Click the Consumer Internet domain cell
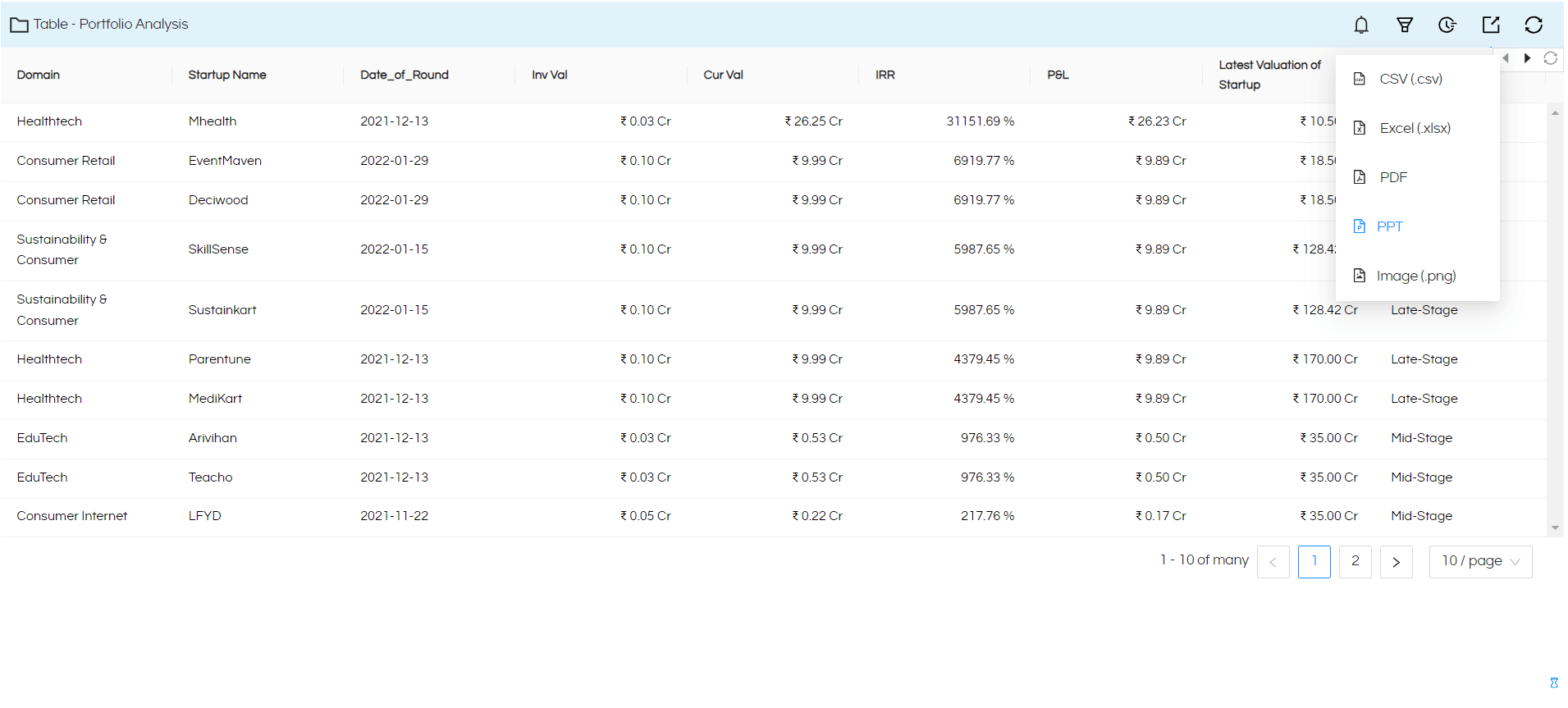Image resolution: width=1568 pixels, height=708 pixels. click(72, 516)
